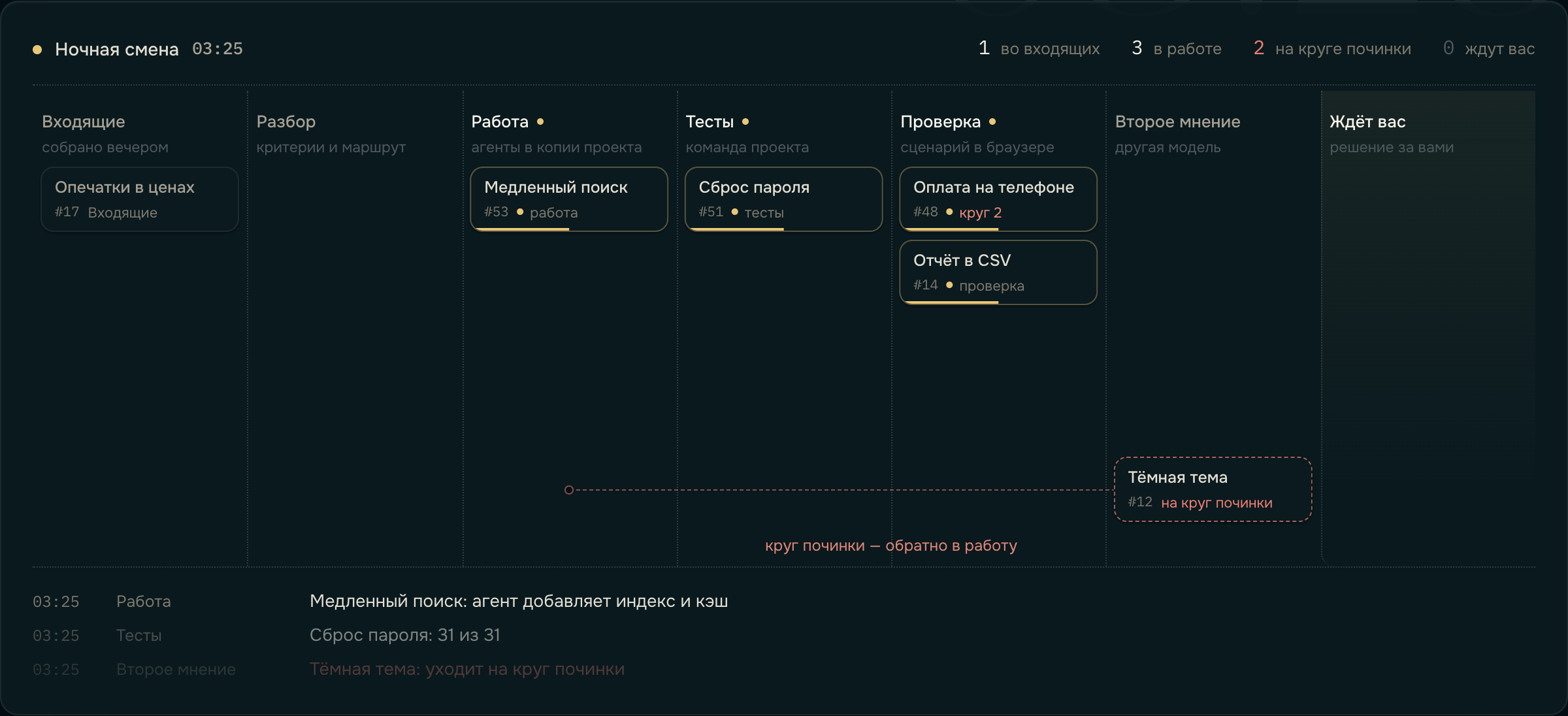Open the 'Опечатки в ценах' card
The width and height of the screenshot is (1568, 716).
[140, 199]
